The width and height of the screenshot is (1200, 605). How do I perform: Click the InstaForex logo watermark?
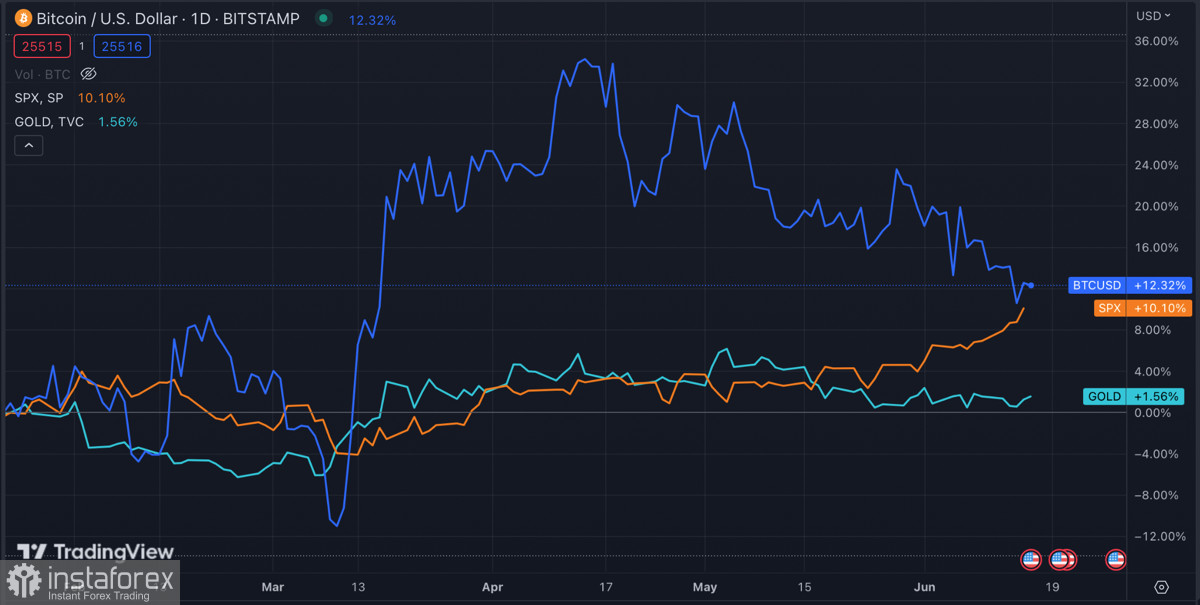pos(90,582)
